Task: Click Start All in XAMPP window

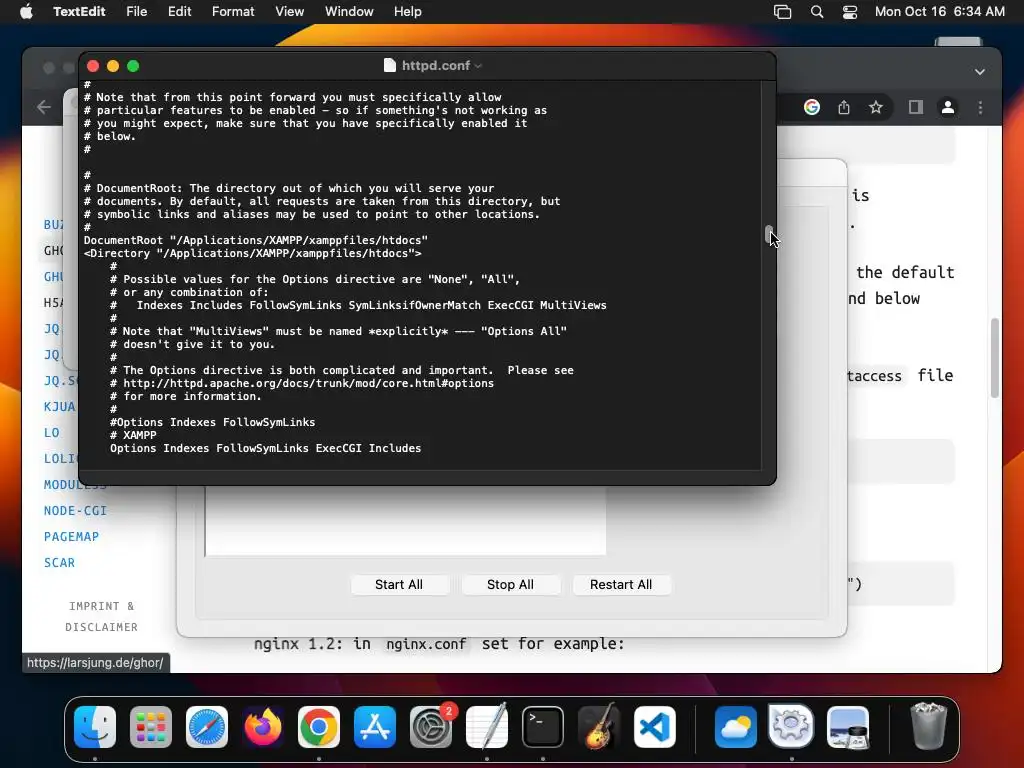Action: pos(399,584)
